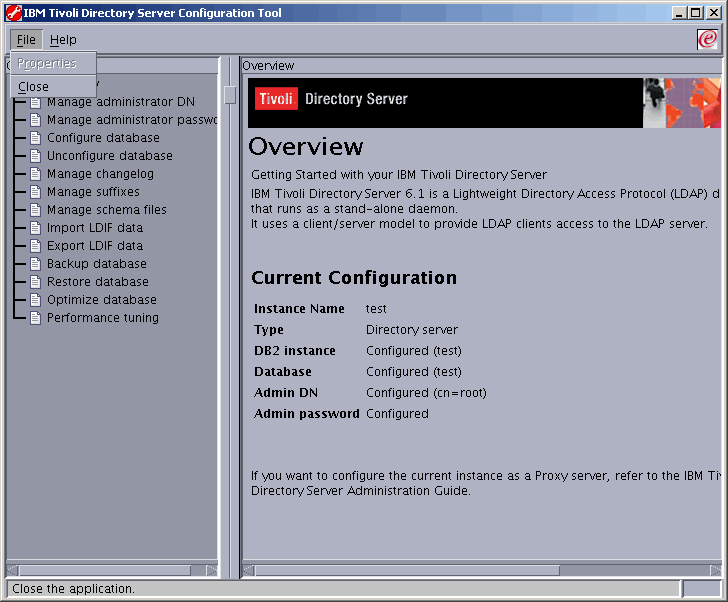Click the split pane divider handle

(230, 95)
